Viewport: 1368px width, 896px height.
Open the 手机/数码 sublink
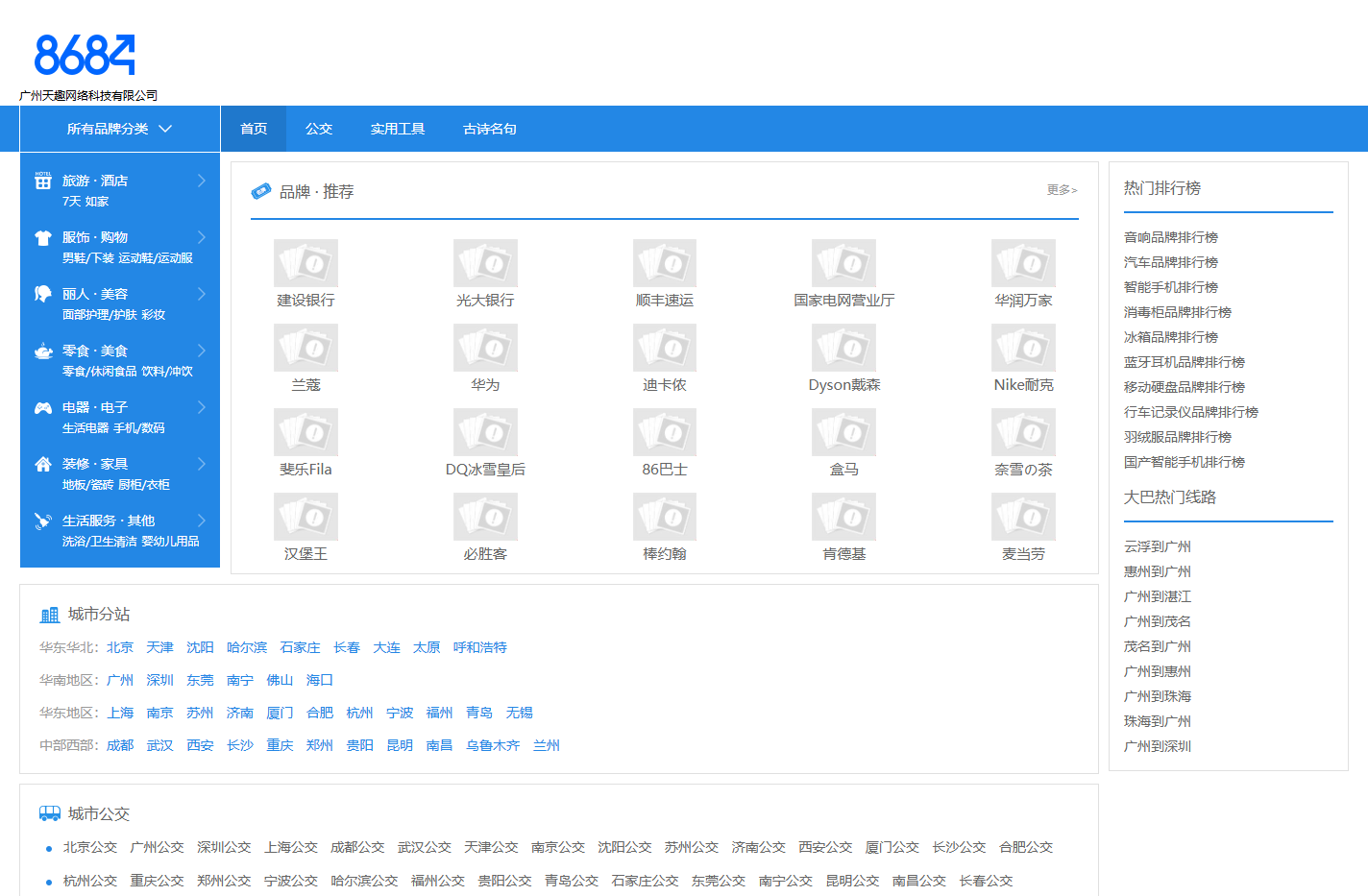(x=139, y=428)
